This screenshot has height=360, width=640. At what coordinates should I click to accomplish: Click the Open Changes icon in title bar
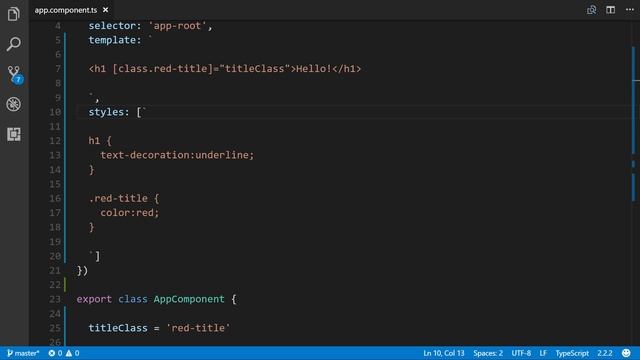pos(591,10)
